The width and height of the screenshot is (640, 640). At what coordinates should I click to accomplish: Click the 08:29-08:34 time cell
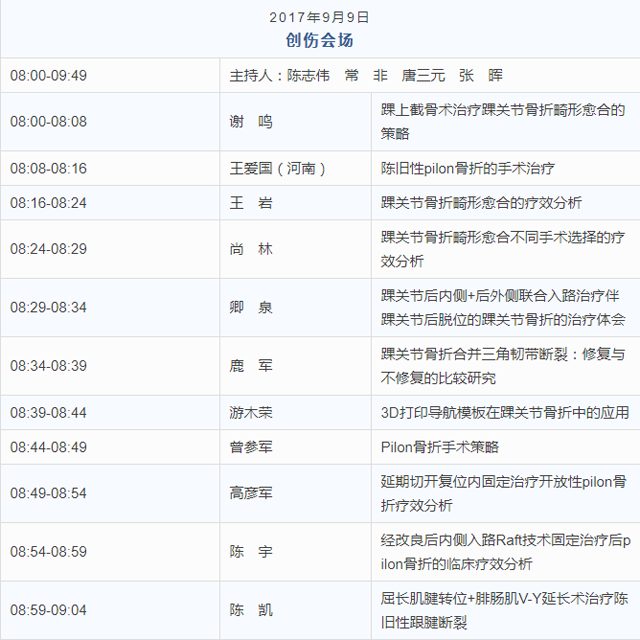point(48,307)
